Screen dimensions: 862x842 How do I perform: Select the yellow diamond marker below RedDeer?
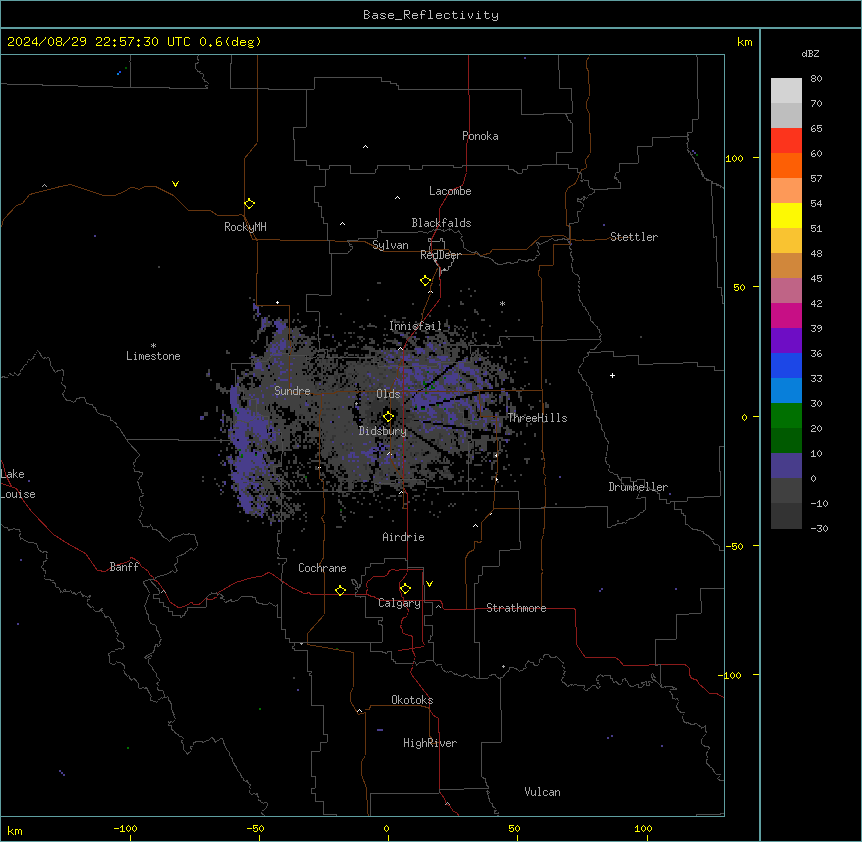[x=426, y=281]
